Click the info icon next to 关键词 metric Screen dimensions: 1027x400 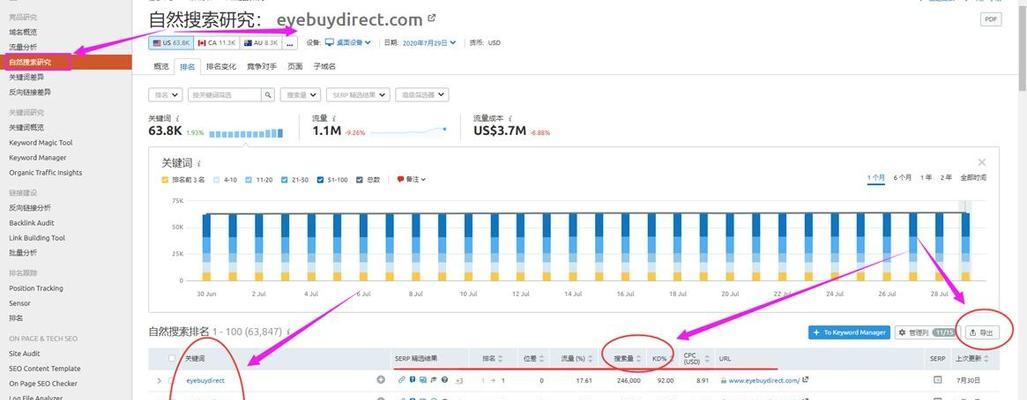click(177, 119)
